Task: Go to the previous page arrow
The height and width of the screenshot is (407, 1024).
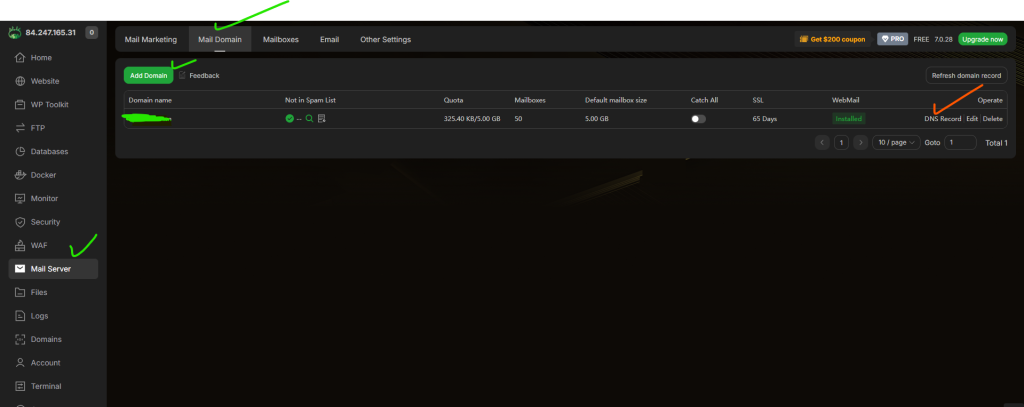Action: tap(823, 143)
